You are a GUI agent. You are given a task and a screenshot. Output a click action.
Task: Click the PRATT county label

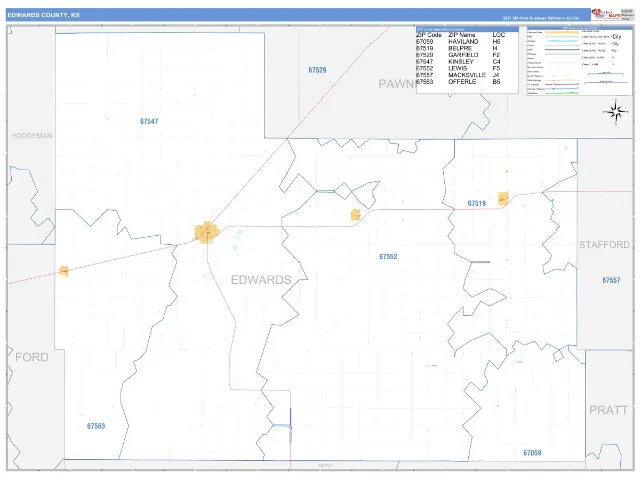coord(608,410)
